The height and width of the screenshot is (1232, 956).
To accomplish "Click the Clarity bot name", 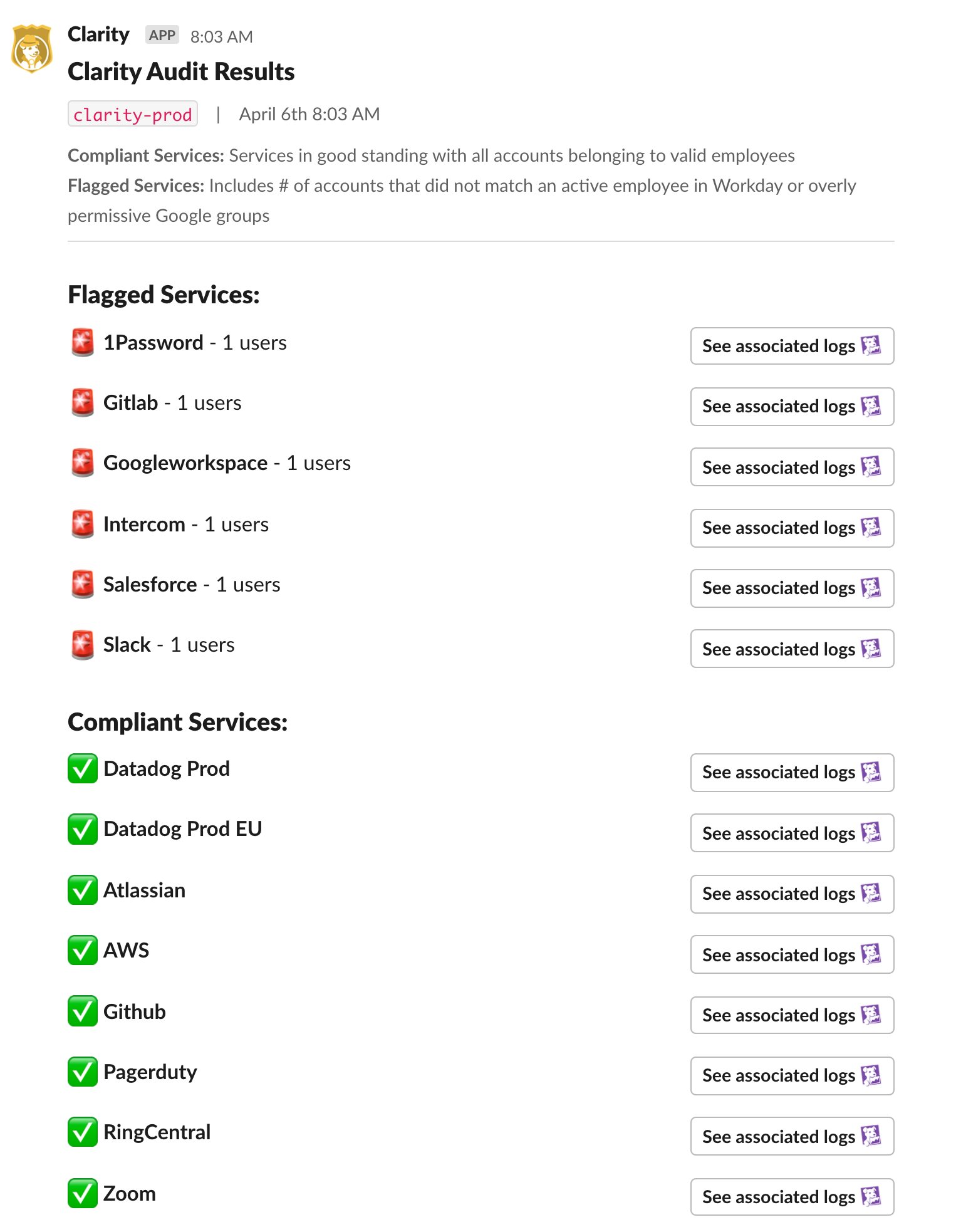I will 98,35.
